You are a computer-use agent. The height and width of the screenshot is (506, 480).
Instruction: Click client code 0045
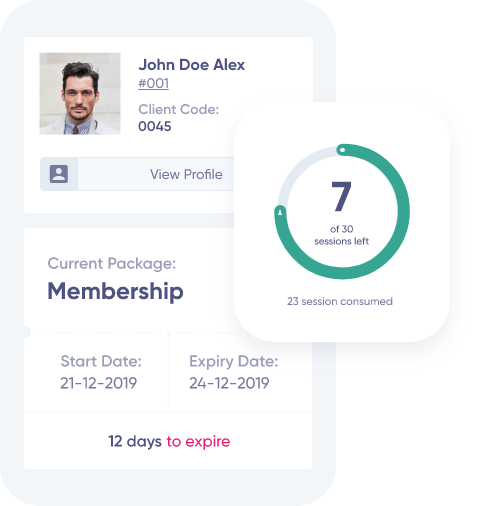[x=155, y=126]
